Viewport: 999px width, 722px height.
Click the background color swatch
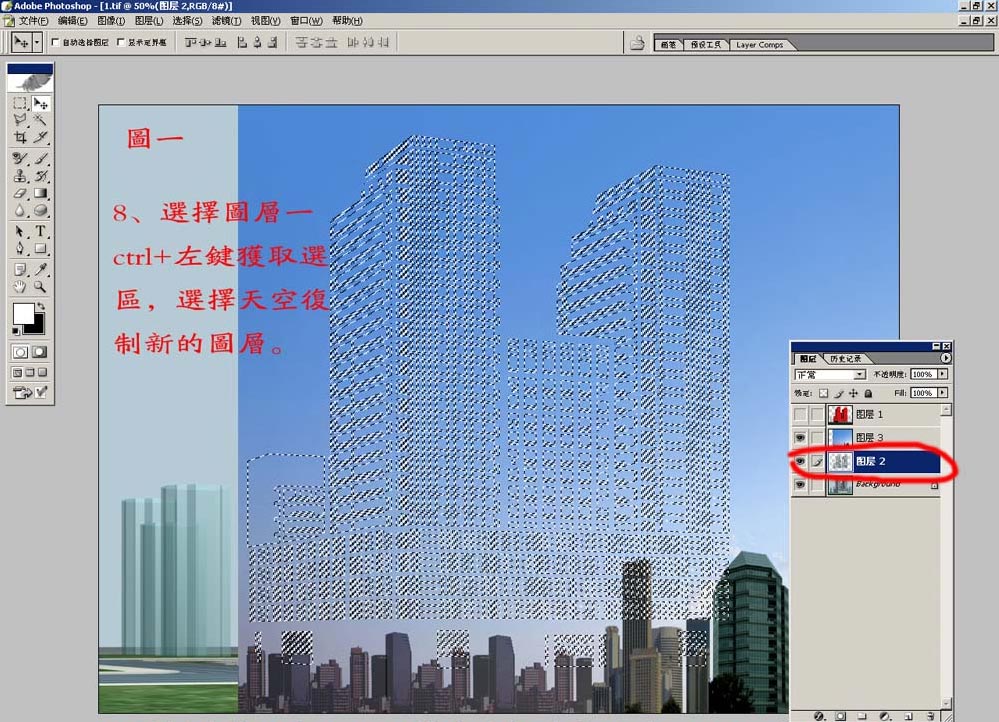pos(36,326)
